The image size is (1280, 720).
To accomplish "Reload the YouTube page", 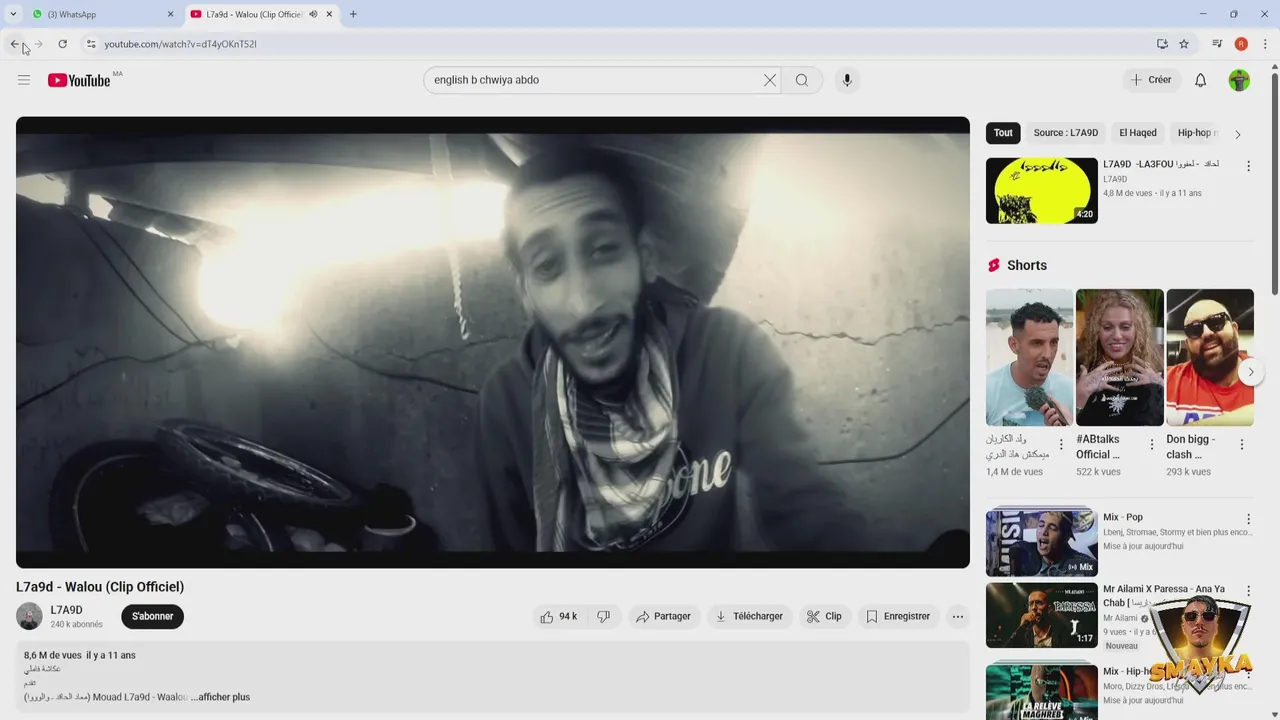I will click(62, 44).
